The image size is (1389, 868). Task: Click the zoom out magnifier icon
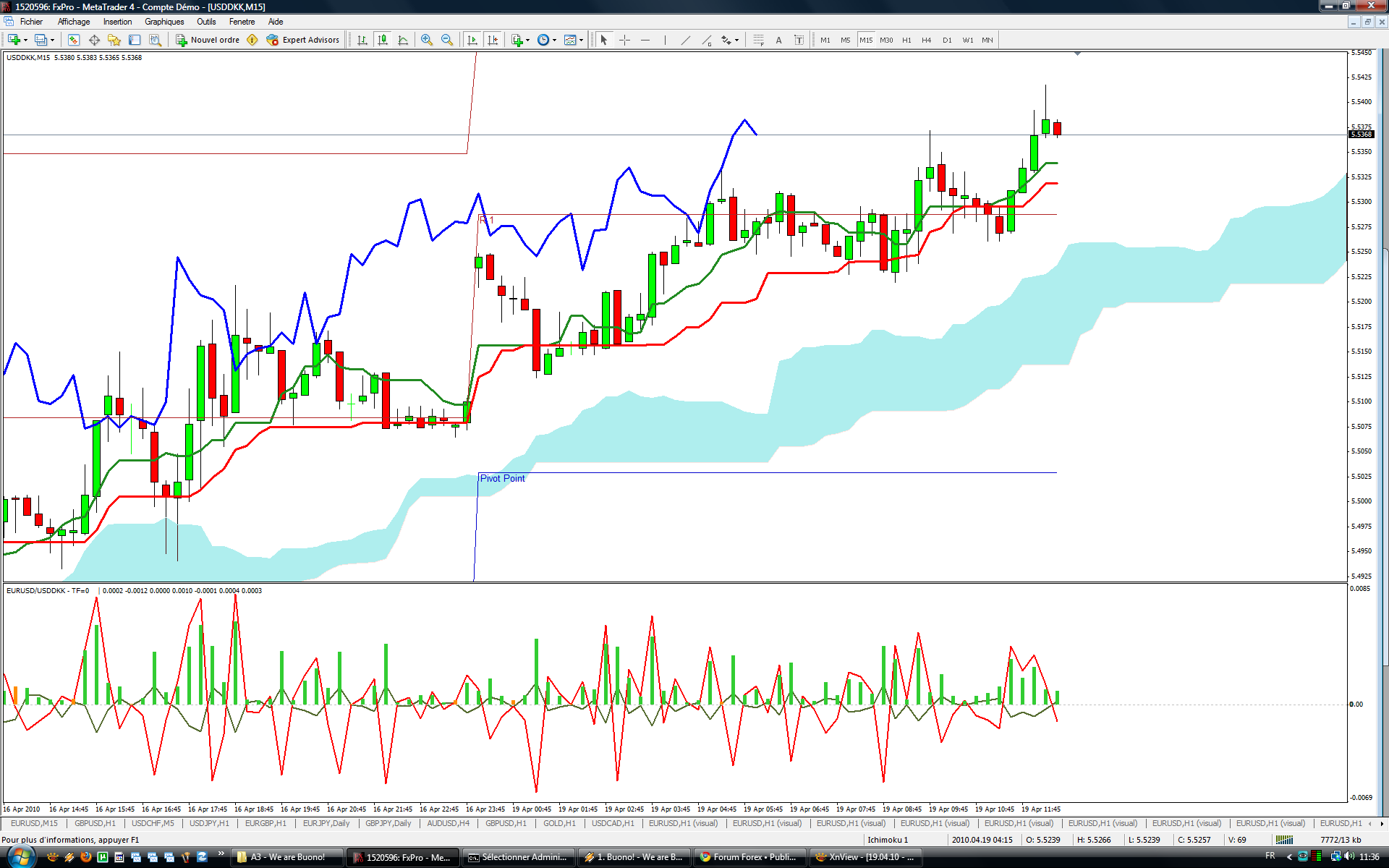[447, 41]
